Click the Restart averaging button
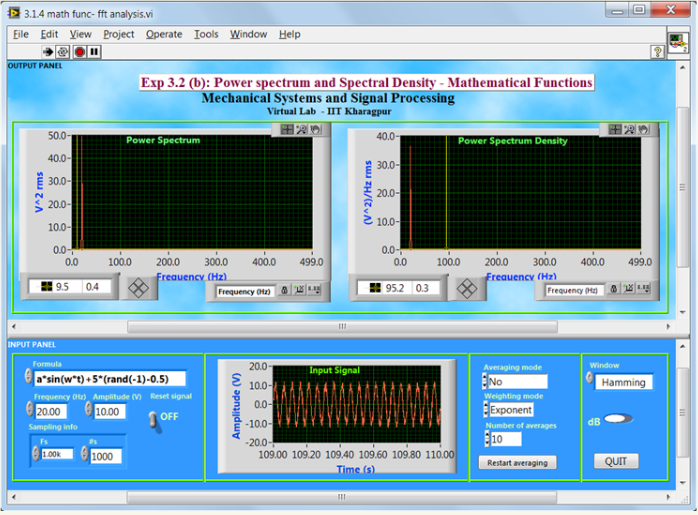 tap(517, 462)
